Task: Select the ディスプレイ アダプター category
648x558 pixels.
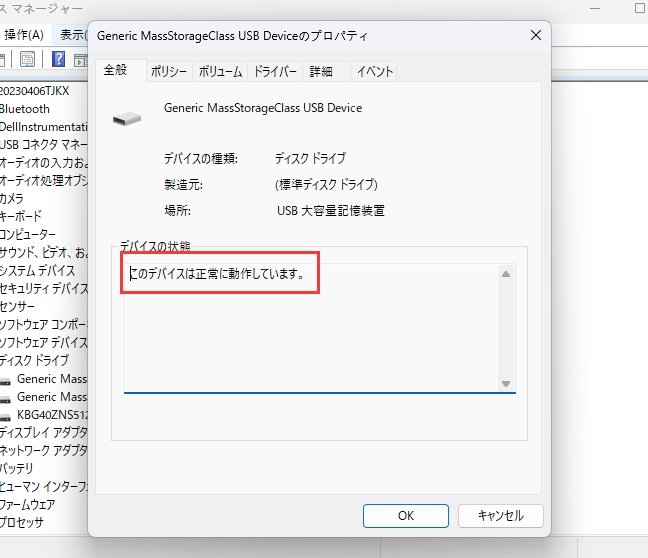Action: point(44,432)
